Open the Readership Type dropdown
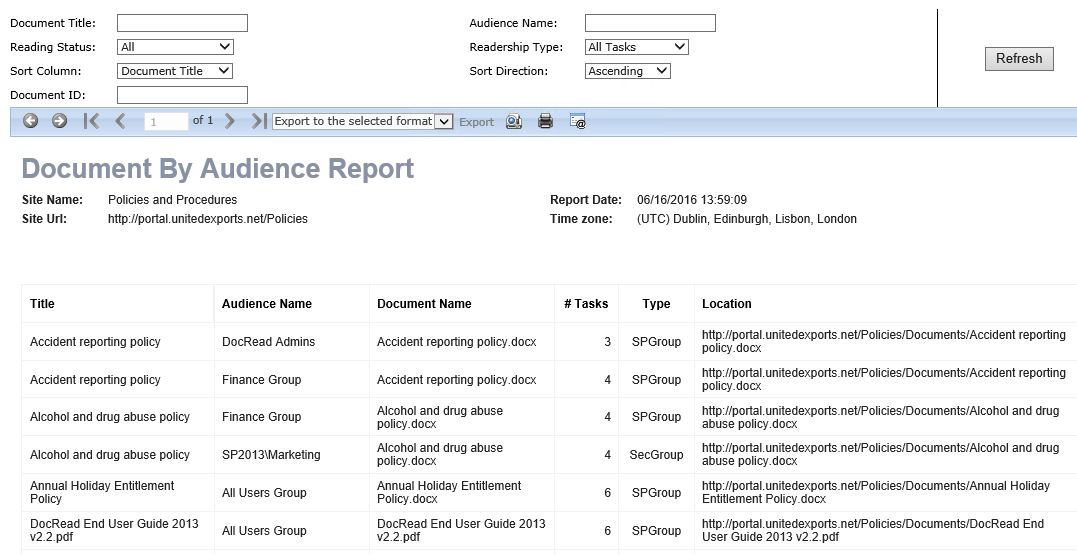 tap(636, 47)
